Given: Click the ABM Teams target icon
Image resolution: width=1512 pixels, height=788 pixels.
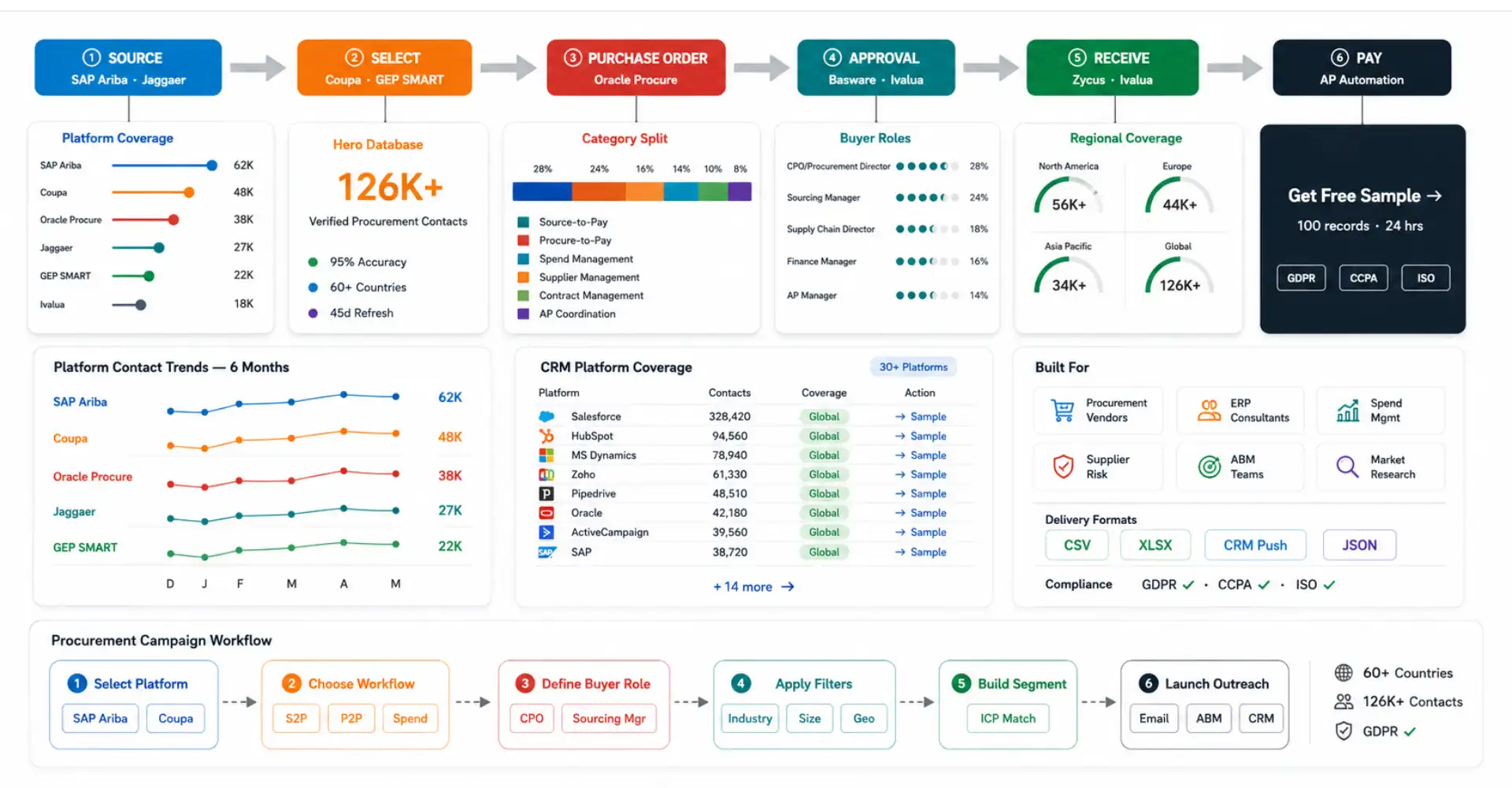Looking at the screenshot, I should (1209, 466).
